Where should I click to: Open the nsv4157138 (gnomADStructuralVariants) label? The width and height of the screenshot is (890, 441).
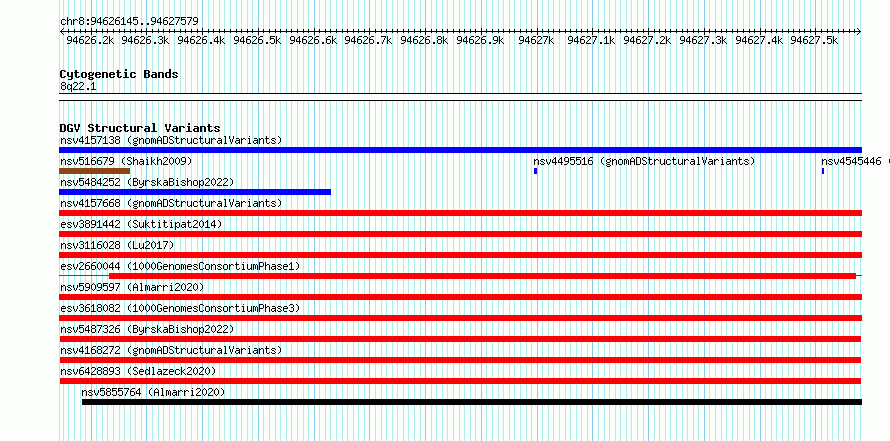(171, 140)
